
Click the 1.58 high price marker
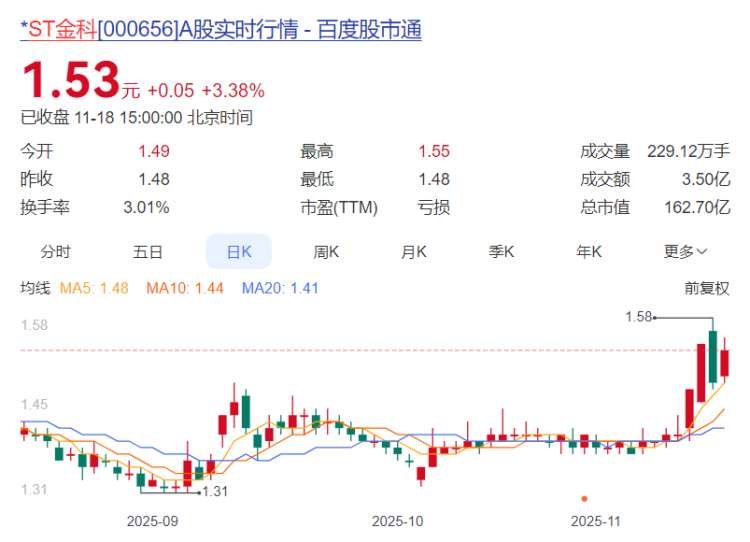click(639, 317)
